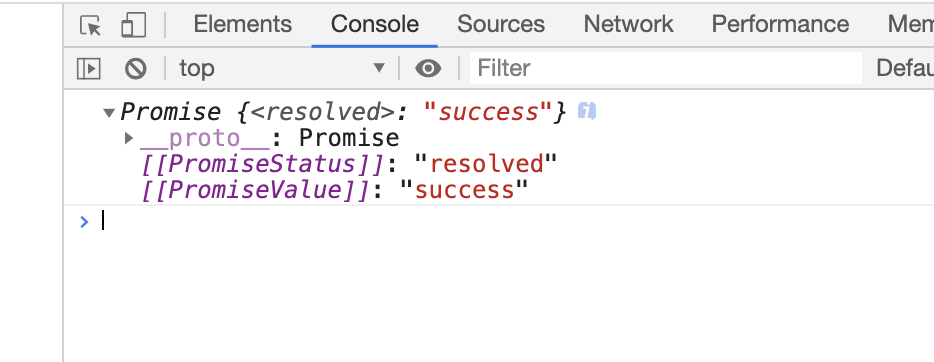The height and width of the screenshot is (362, 934).
Task: Click the eye live expression icon
Action: click(428, 68)
